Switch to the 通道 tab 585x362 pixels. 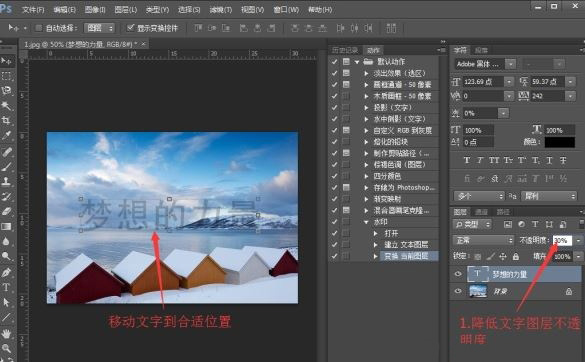[x=481, y=212]
